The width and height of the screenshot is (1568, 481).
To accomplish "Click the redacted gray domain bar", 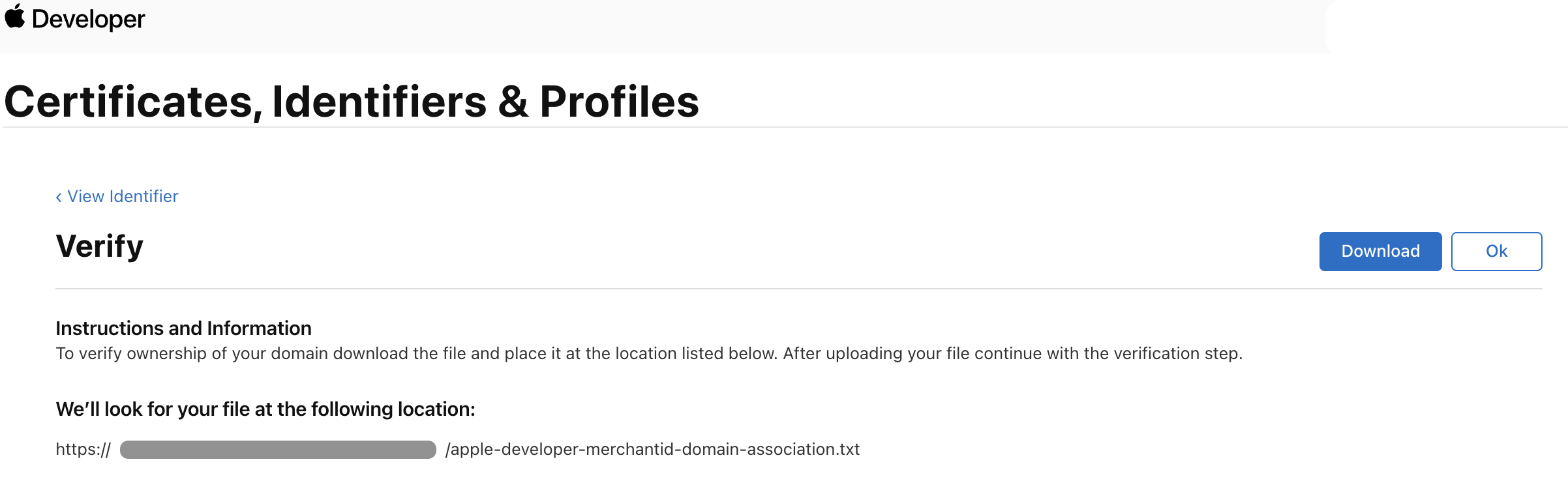I will click(278, 450).
